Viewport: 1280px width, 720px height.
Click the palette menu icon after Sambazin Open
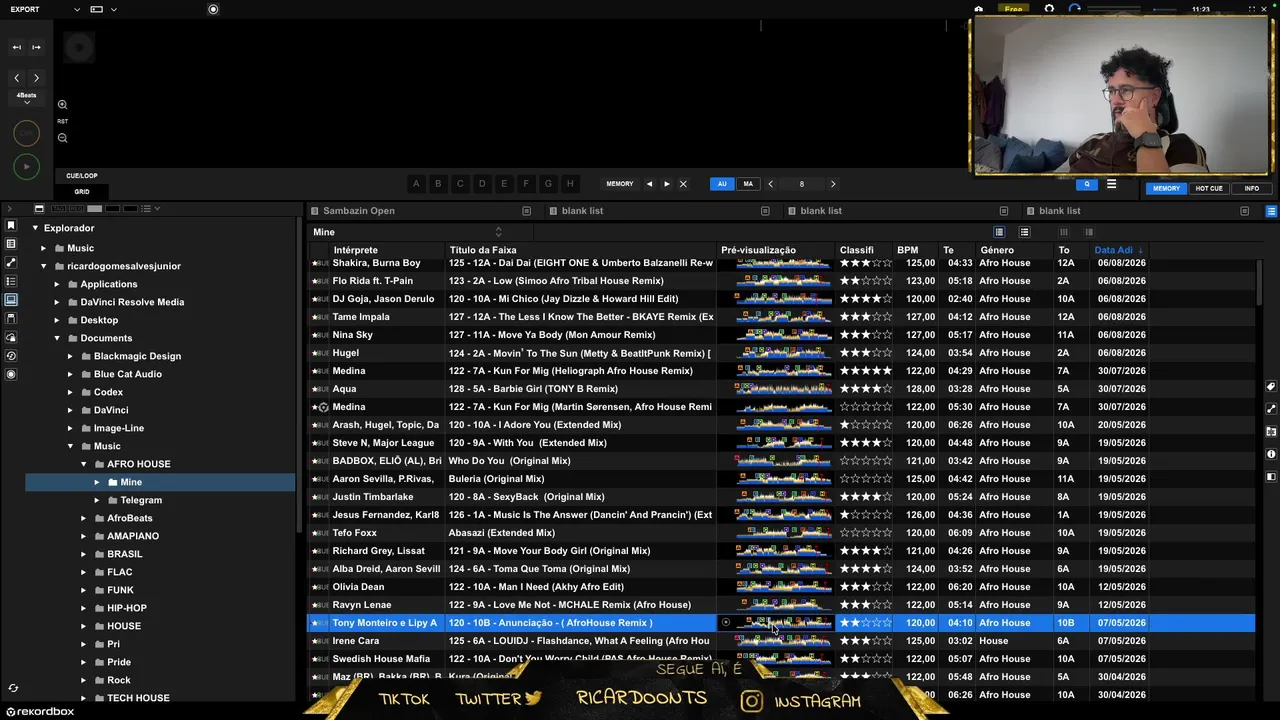point(526,211)
